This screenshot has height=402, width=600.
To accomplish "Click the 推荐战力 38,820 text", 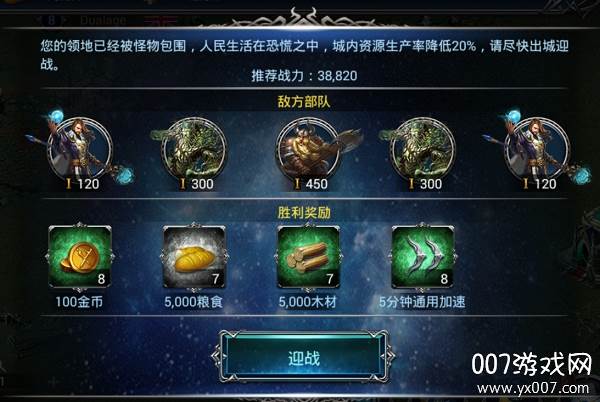I will (x=304, y=76).
